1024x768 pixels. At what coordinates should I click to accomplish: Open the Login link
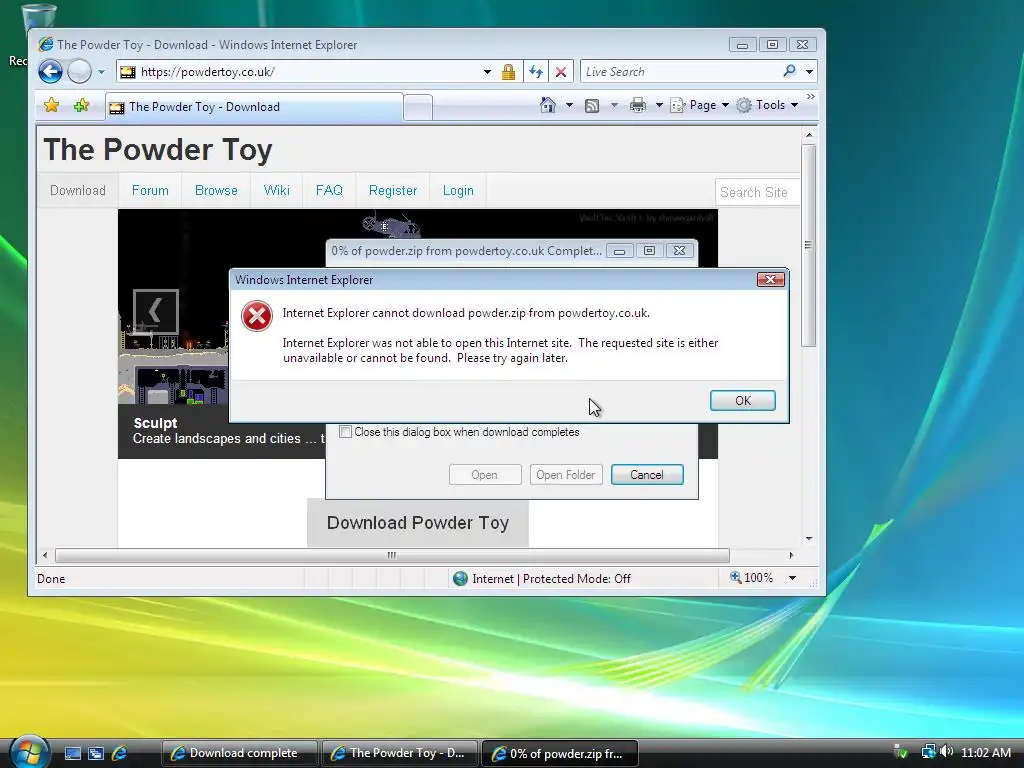(x=458, y=191)
